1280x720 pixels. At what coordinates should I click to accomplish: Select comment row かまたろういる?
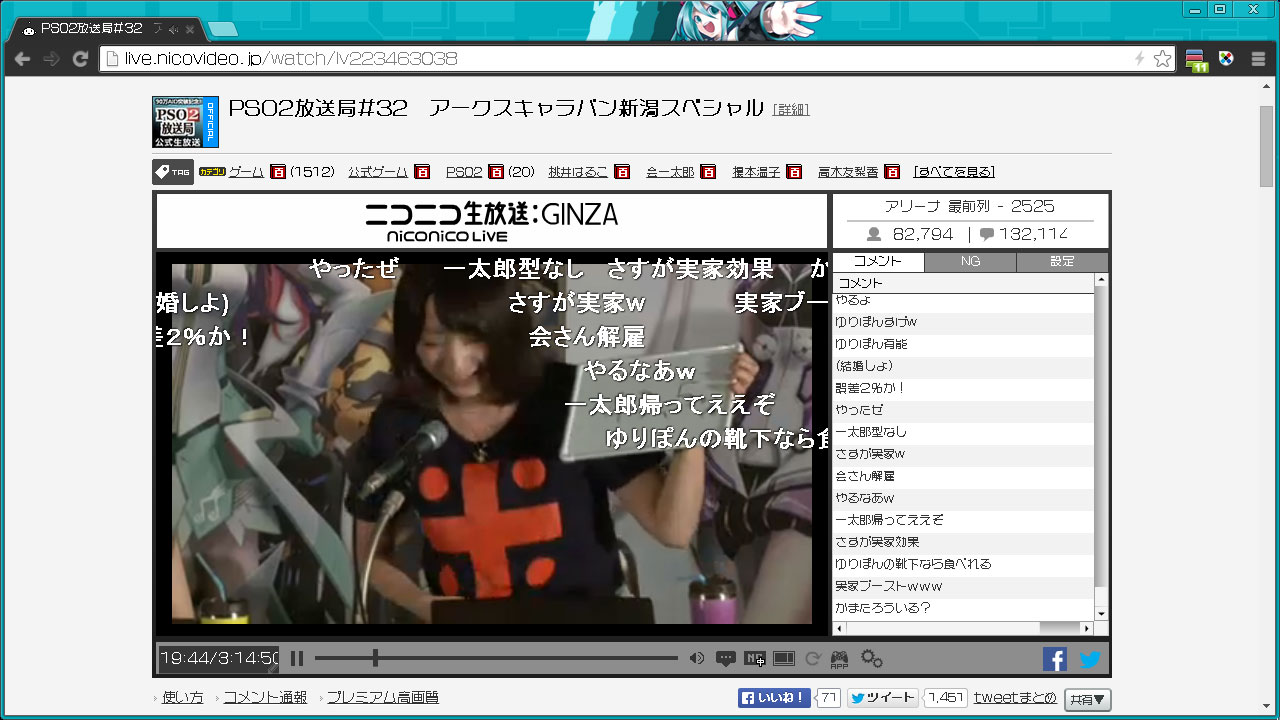point(963,608)
